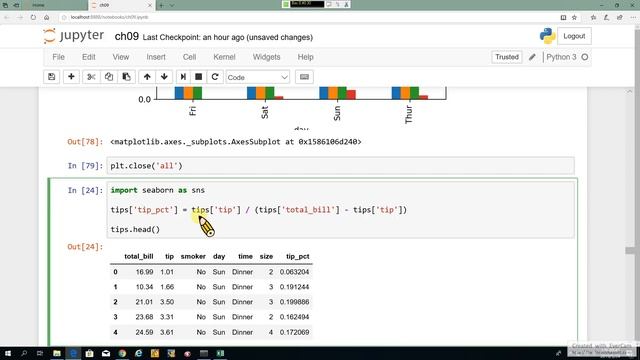Open the Microsoft Store taskbar icon
The width and height of the screenshot is (640, 360).
pyautogui.click(x=89, y=353)
